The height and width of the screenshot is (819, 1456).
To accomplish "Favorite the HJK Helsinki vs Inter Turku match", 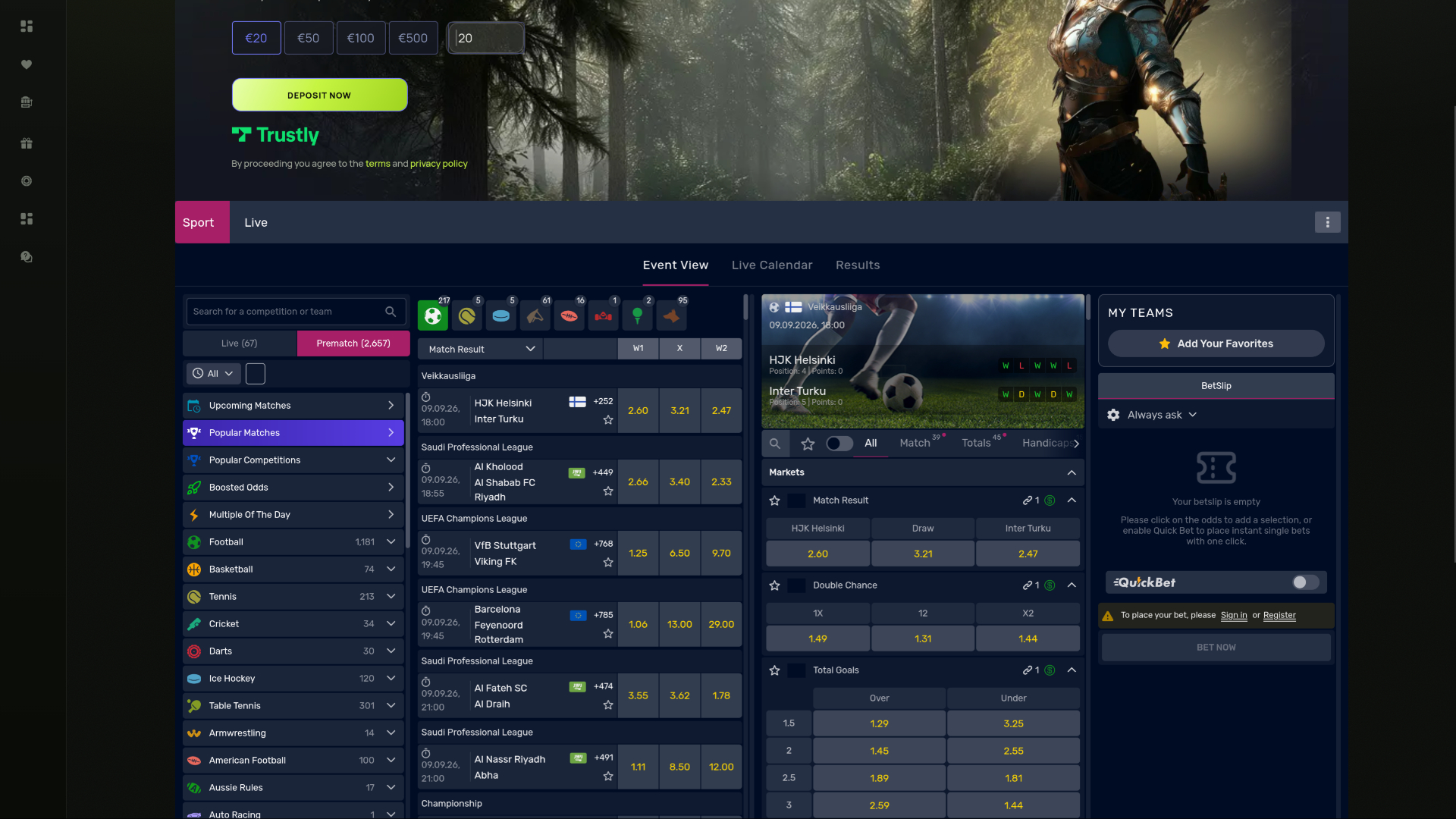I will [608, 419].
